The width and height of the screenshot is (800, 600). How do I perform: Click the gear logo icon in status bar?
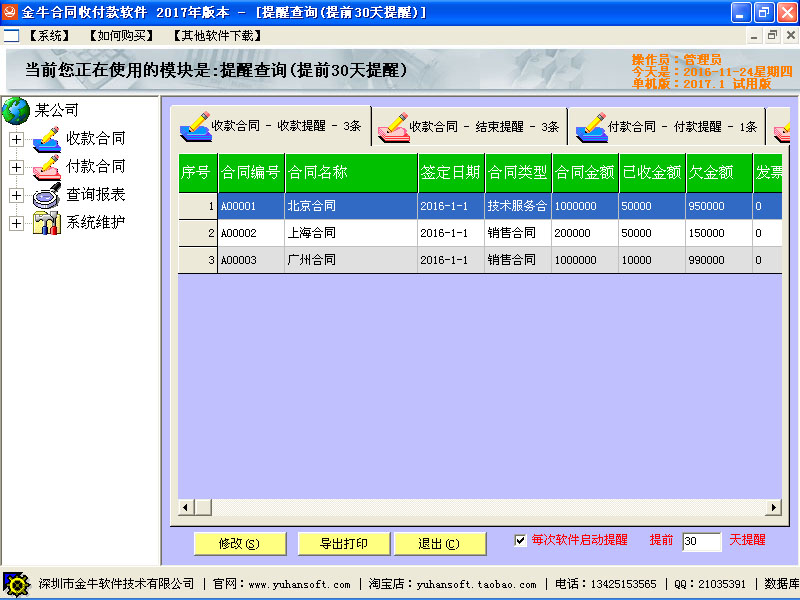tap(16, 584)
